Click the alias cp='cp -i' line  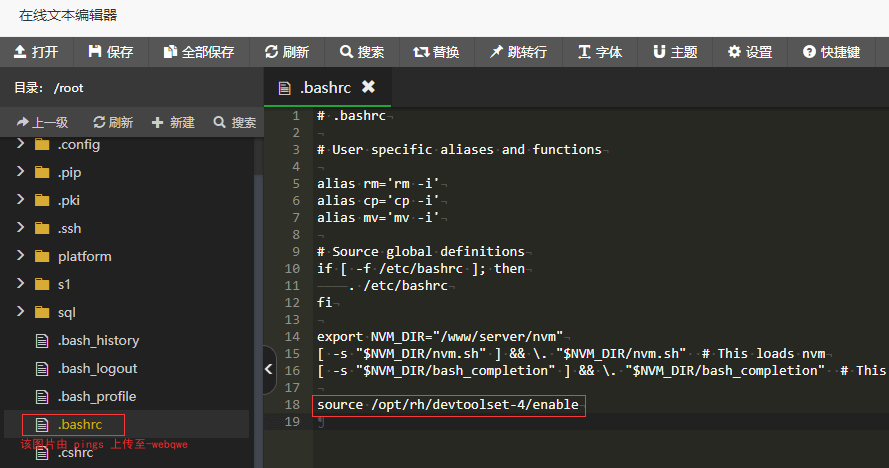click(x=378, y=200)
